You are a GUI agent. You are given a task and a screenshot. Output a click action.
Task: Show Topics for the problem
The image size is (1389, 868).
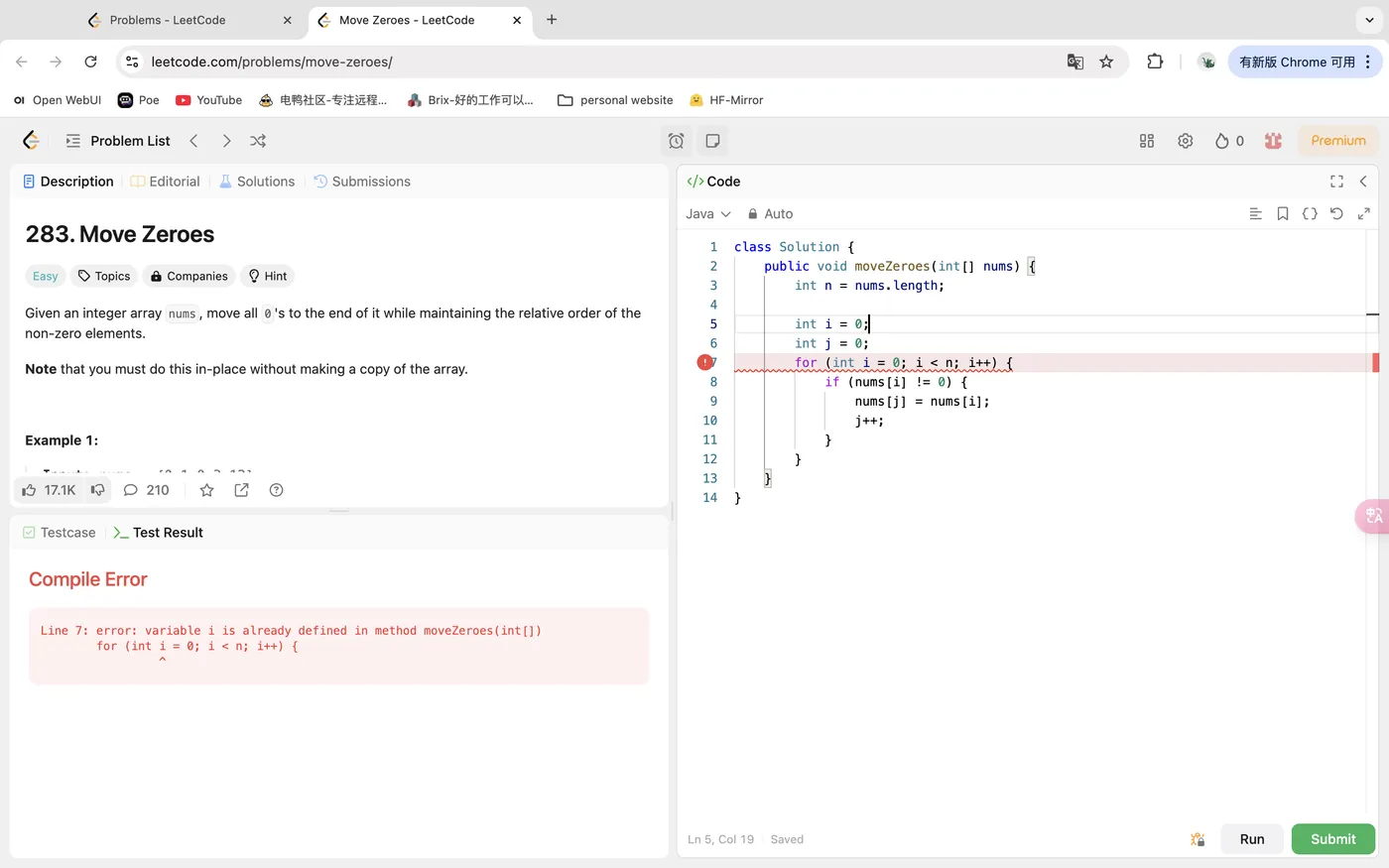tap(104, 276)
